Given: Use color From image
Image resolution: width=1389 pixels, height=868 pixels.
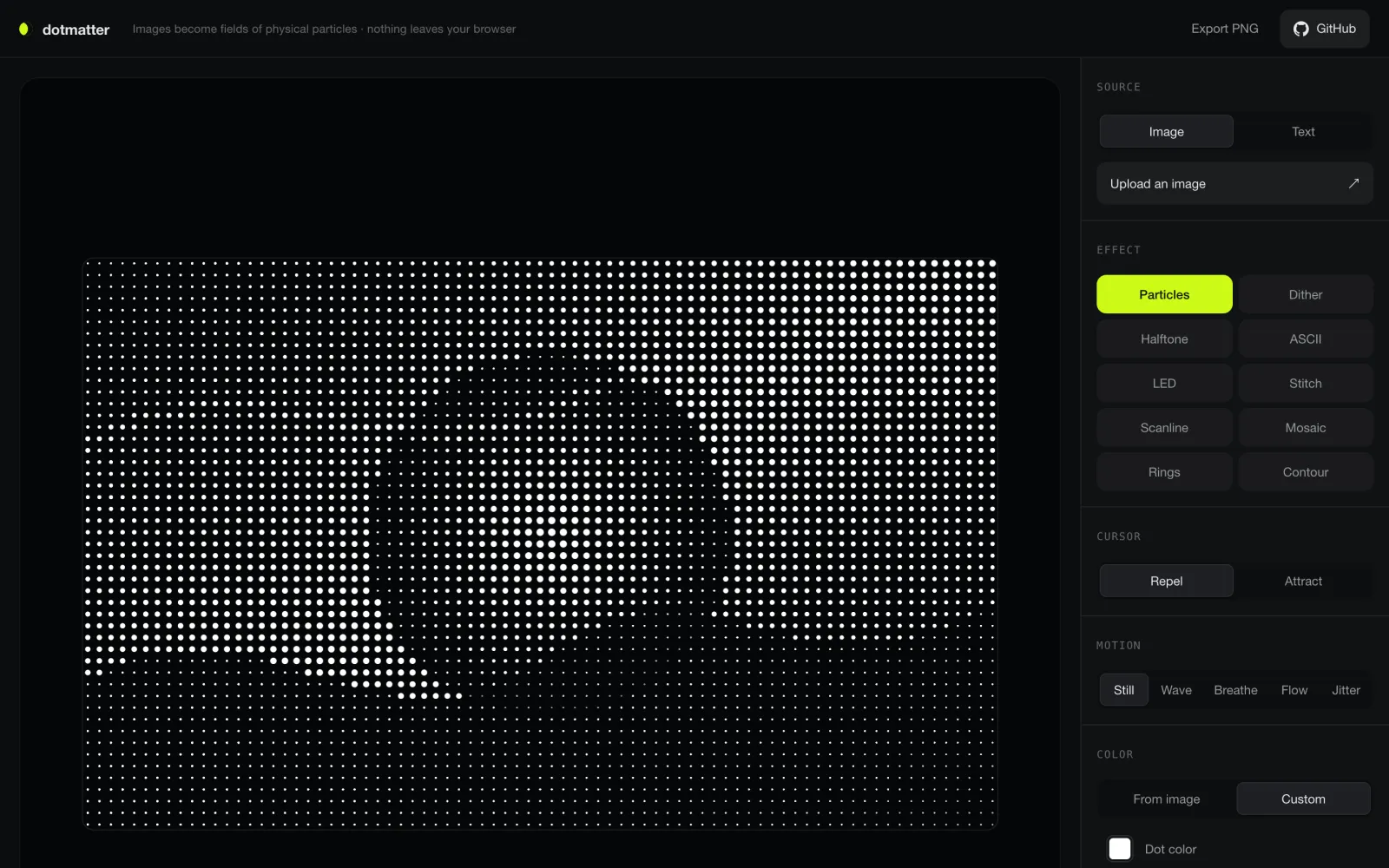Looking at the screenshot, I should (x=1166, y=799).
